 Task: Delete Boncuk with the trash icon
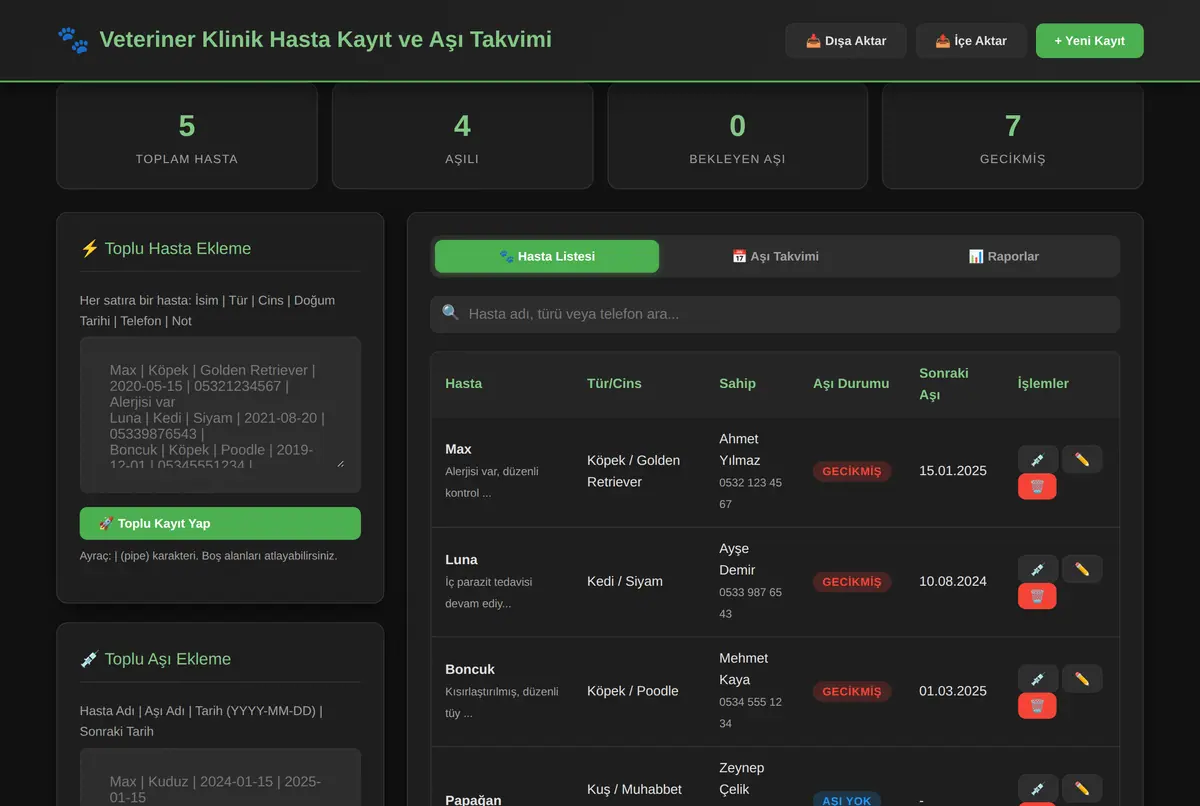tap(1037, 706)
